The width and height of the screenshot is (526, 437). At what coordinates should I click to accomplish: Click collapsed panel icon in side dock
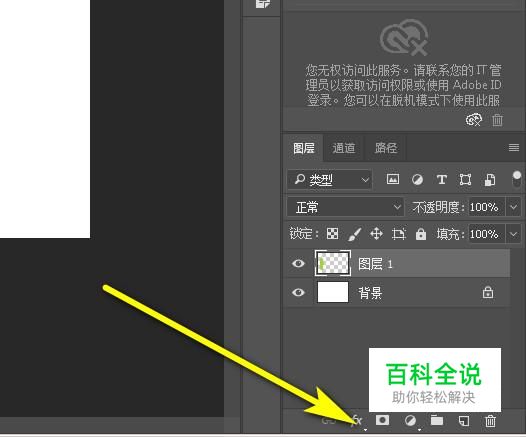263,4
